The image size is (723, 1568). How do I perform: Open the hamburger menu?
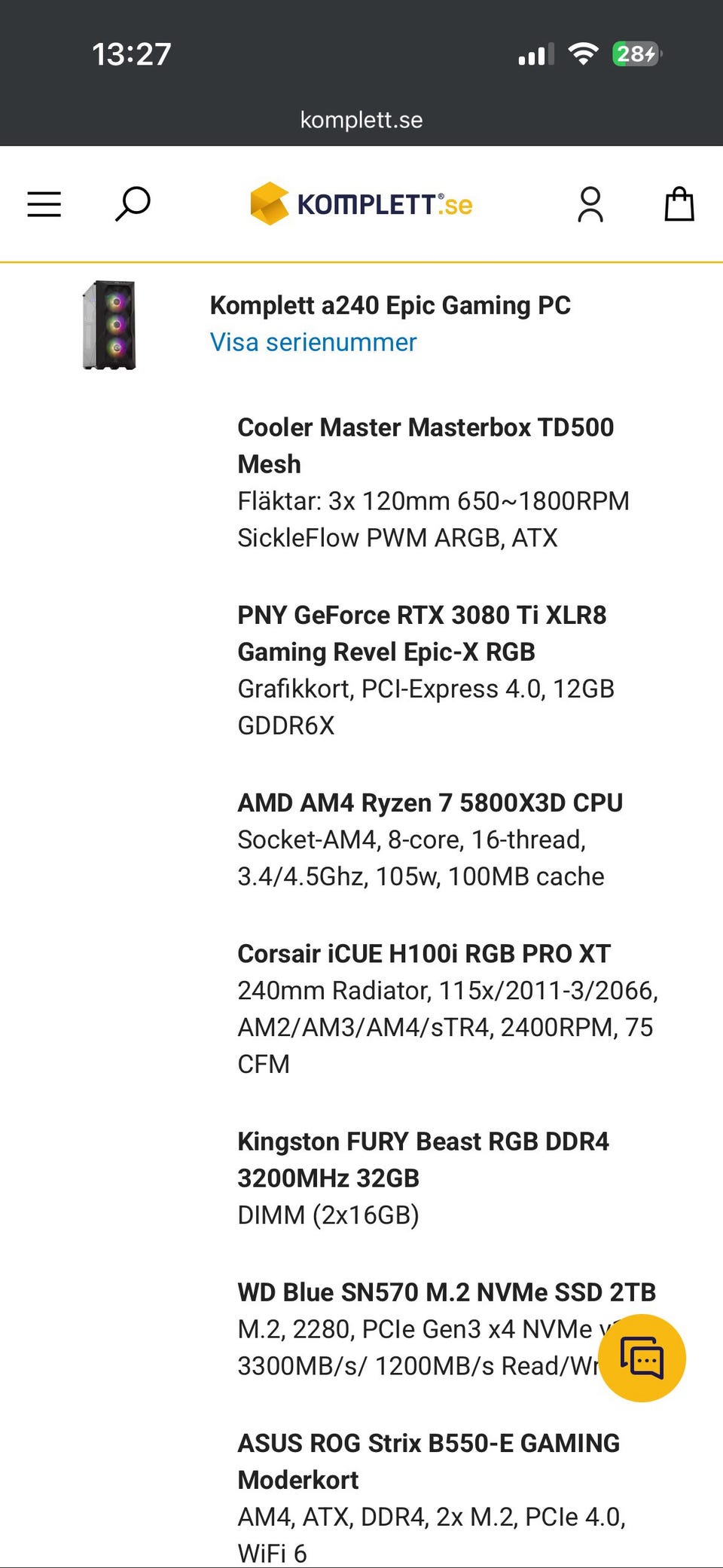(44, 204)
